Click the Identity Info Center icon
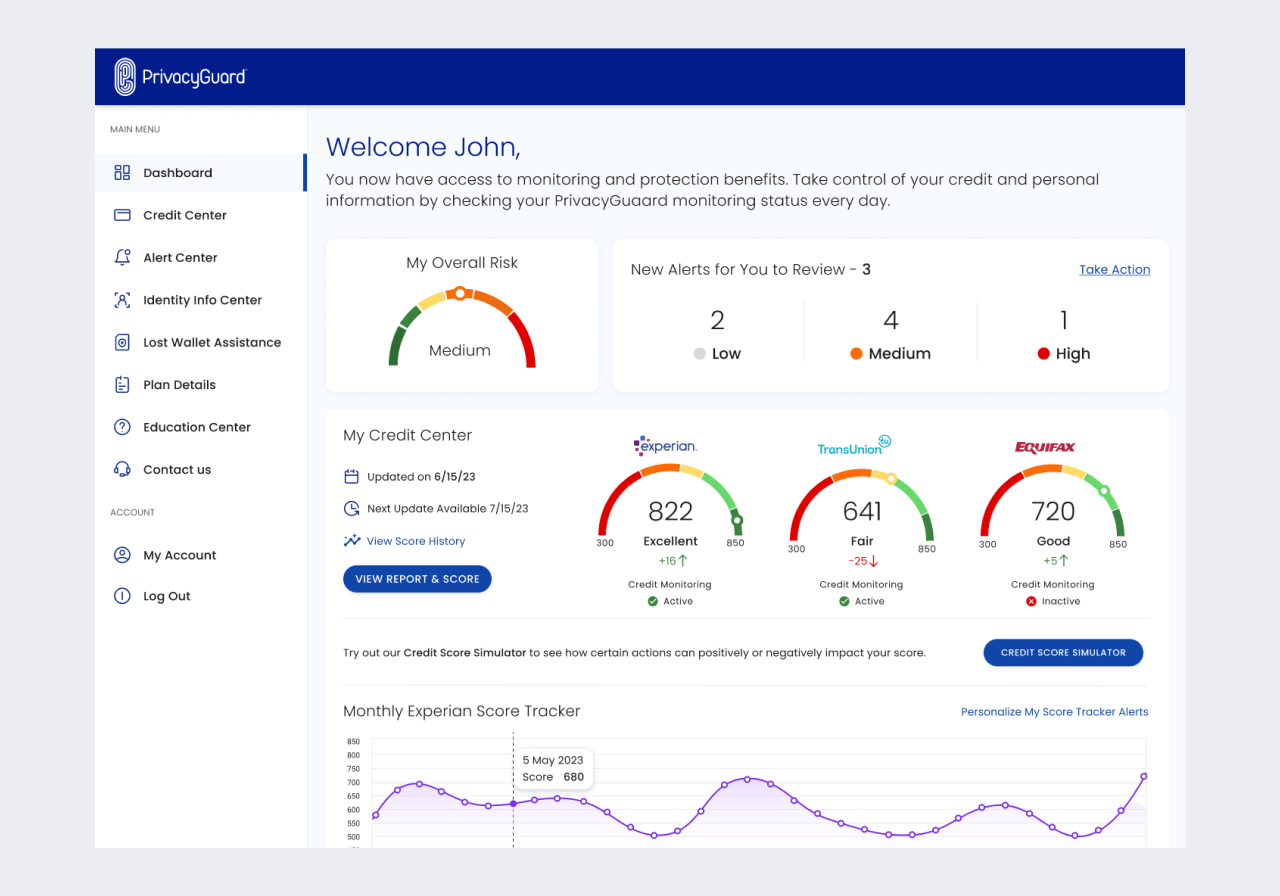This screenshot has height=896, width=1280. (122, 300)
